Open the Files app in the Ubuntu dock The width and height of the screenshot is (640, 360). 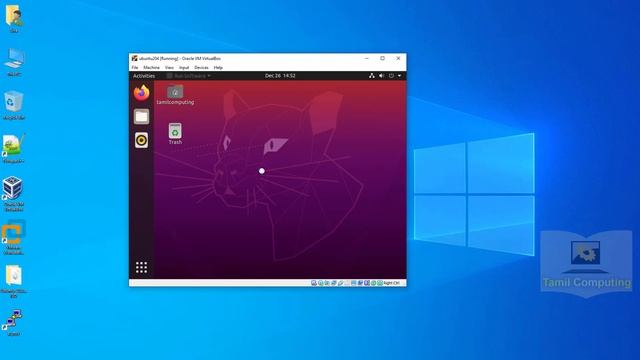click(142, 117)
